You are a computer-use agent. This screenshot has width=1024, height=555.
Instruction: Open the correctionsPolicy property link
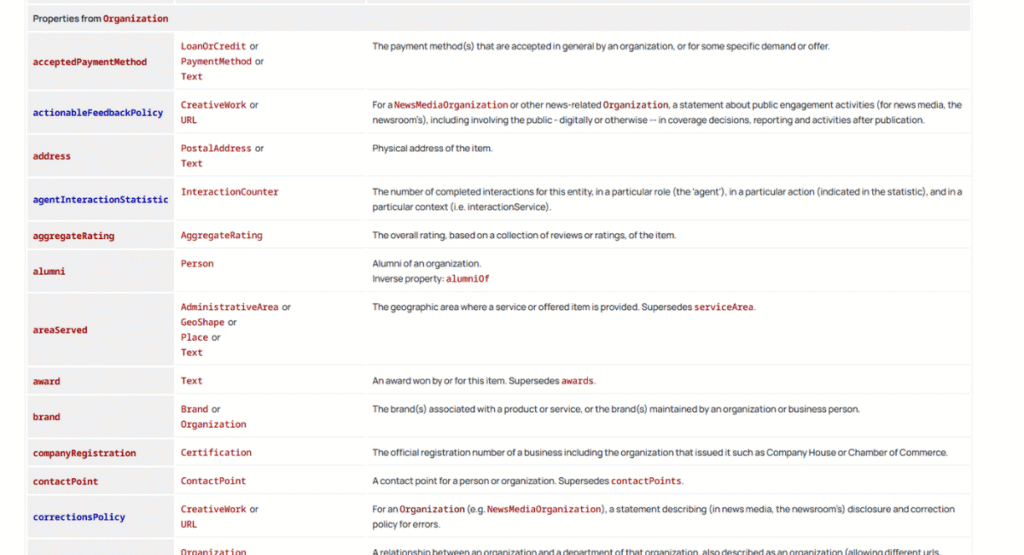pos(79,518)
